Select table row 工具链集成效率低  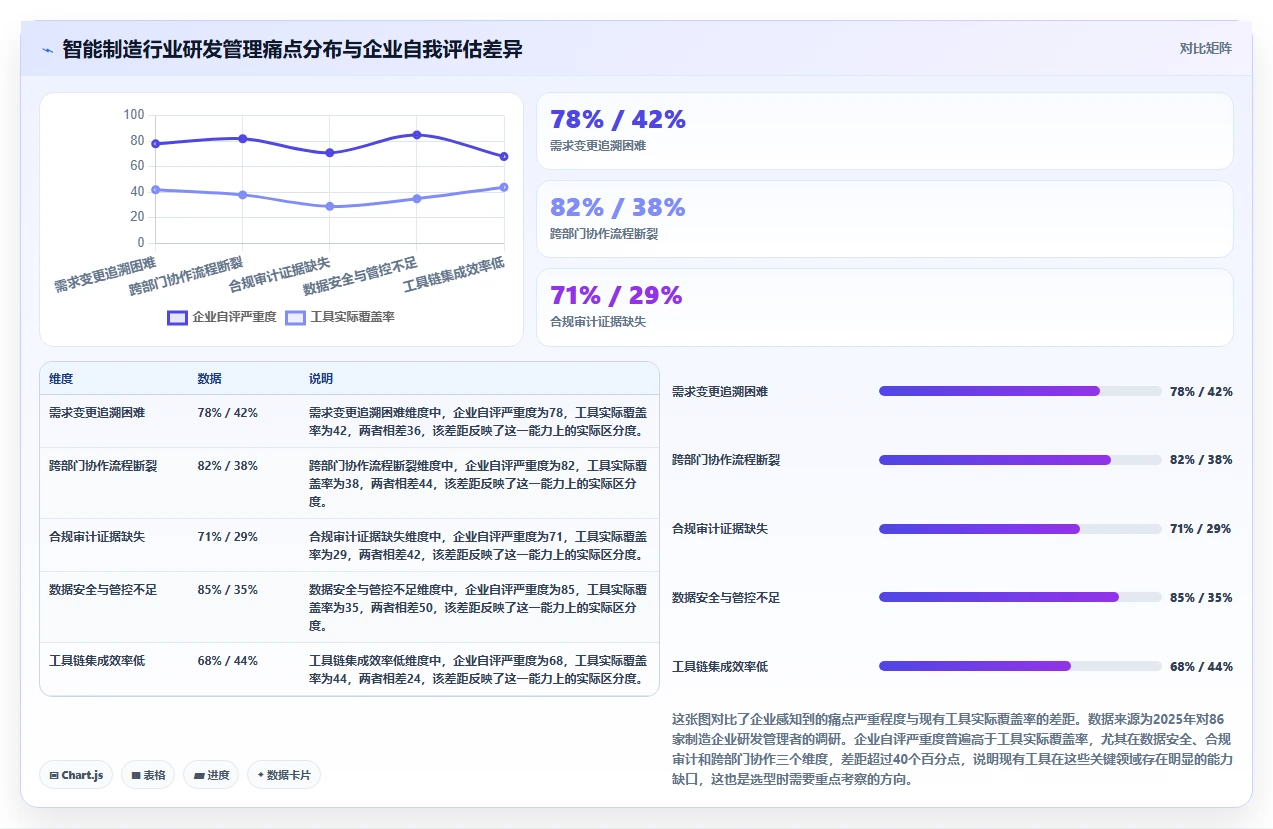pyautogui.click(x=349, y=669)
